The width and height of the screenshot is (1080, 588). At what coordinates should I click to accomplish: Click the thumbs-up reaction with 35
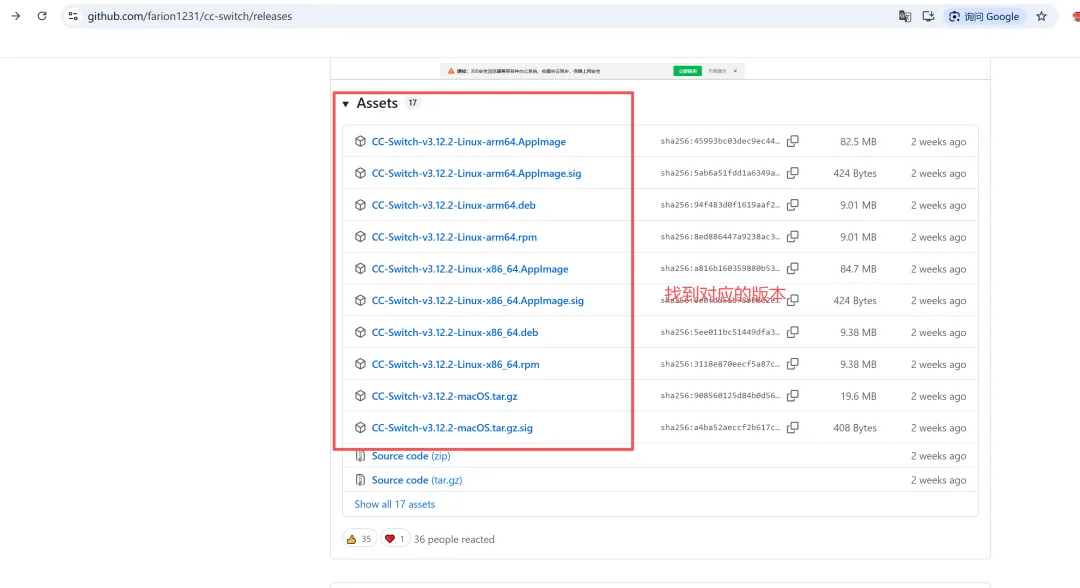[x=359, y=539]
